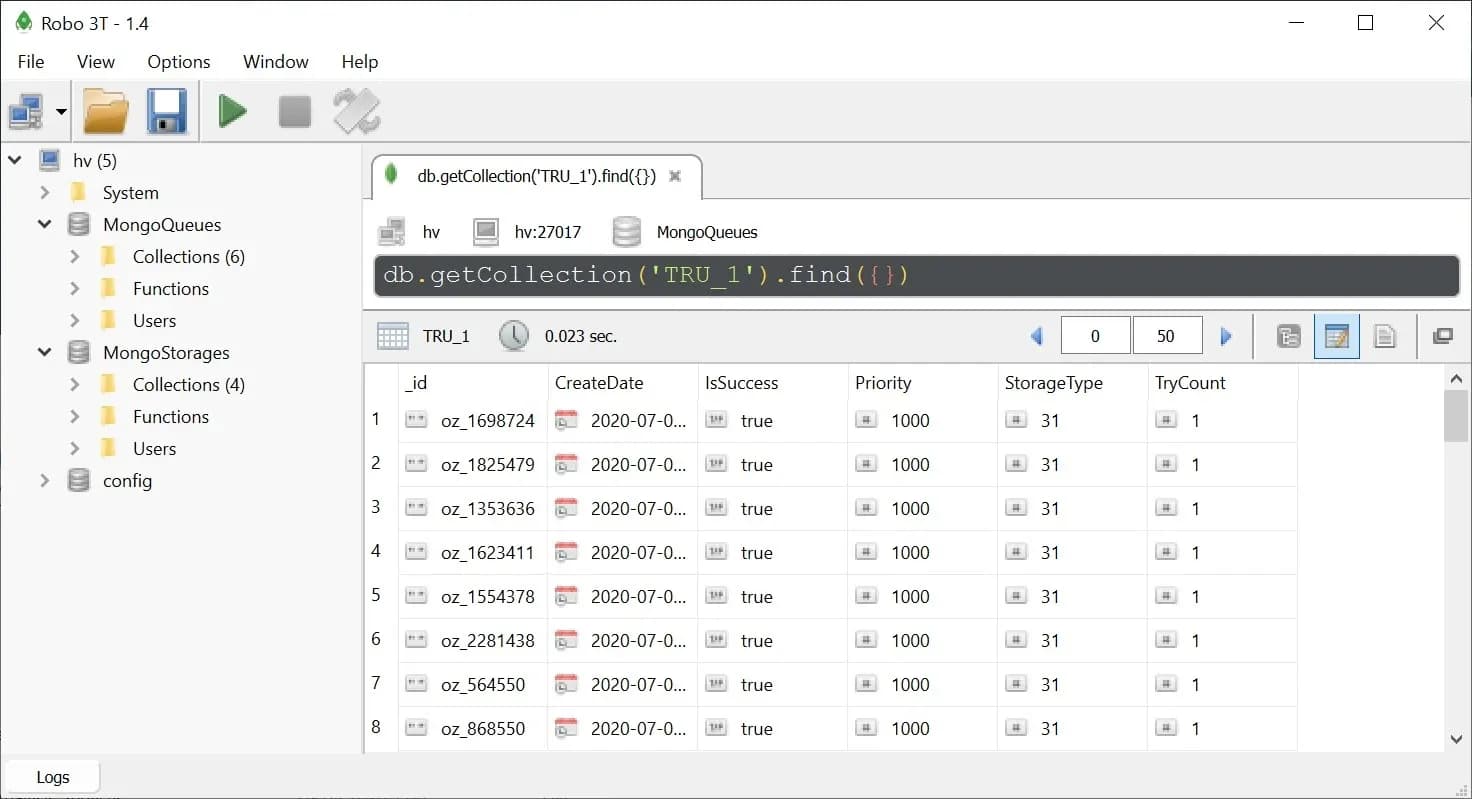Switch to tree view mode

(1289, 336)
